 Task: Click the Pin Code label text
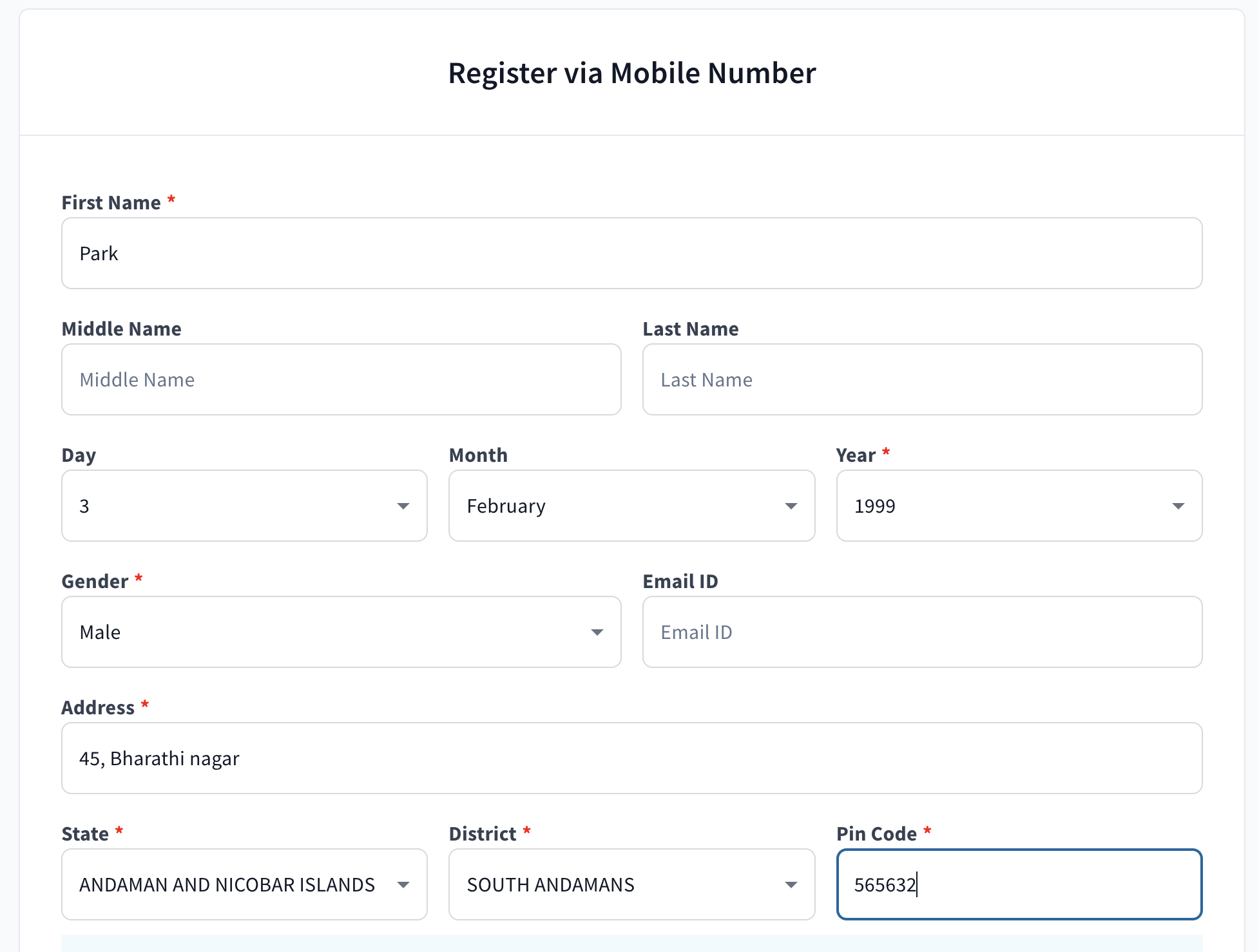click(x=876, y=834)
